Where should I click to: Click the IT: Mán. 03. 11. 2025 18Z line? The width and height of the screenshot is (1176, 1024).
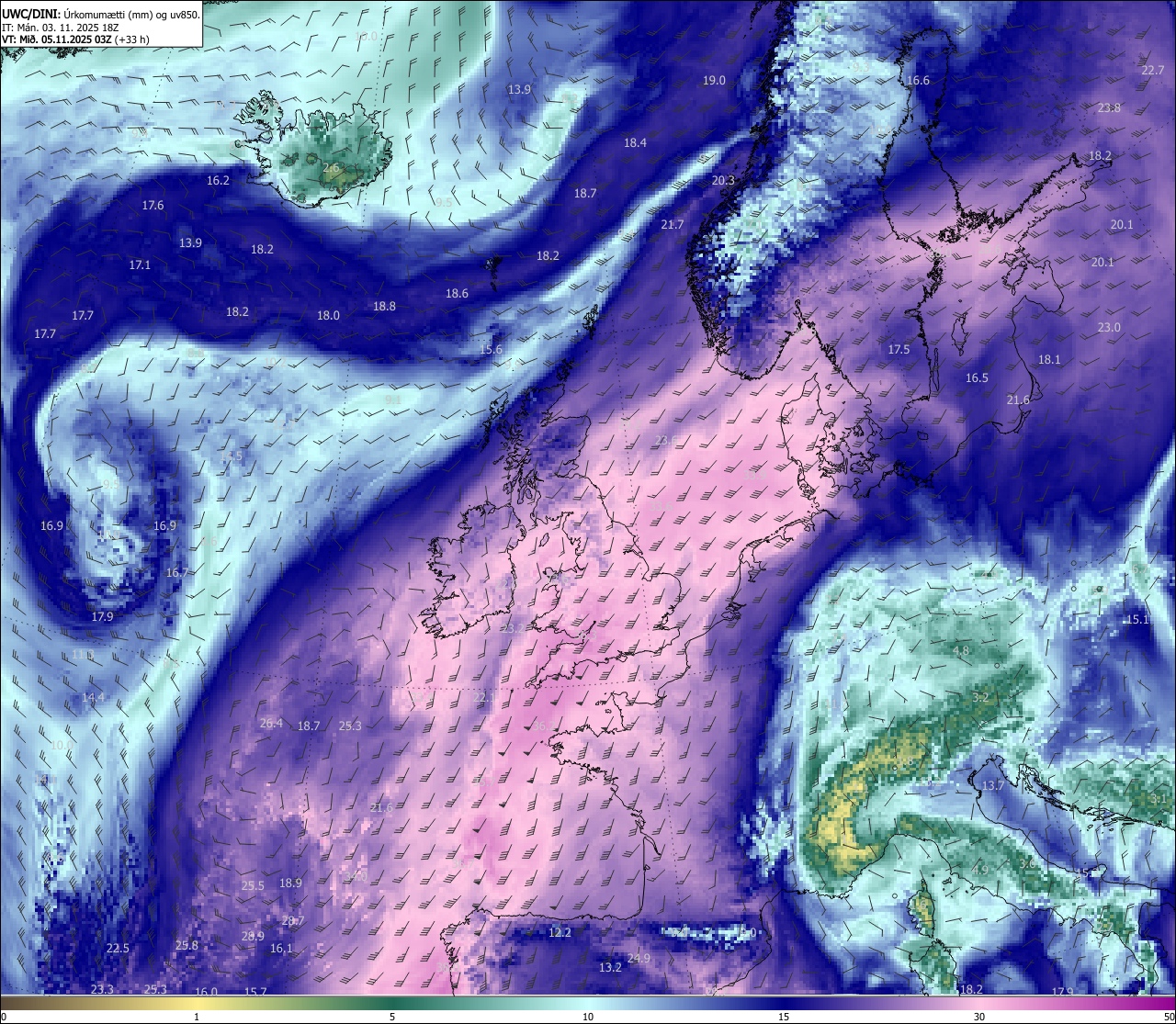pyautogui.click(x=61, y=28)
